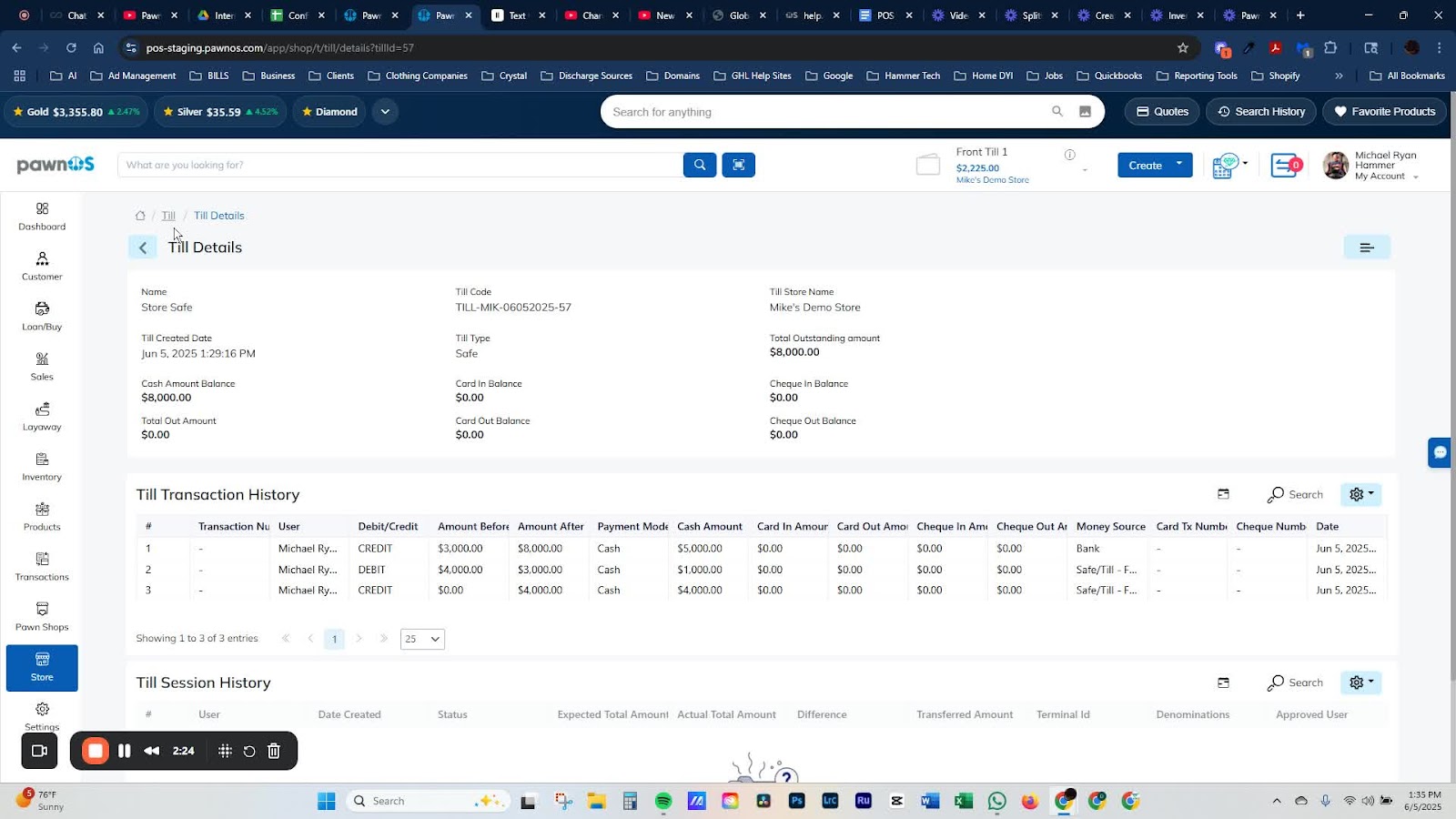Open the Till Details menu lines button
This screenshot has height=819, width=1456.
coord(1367,248)
